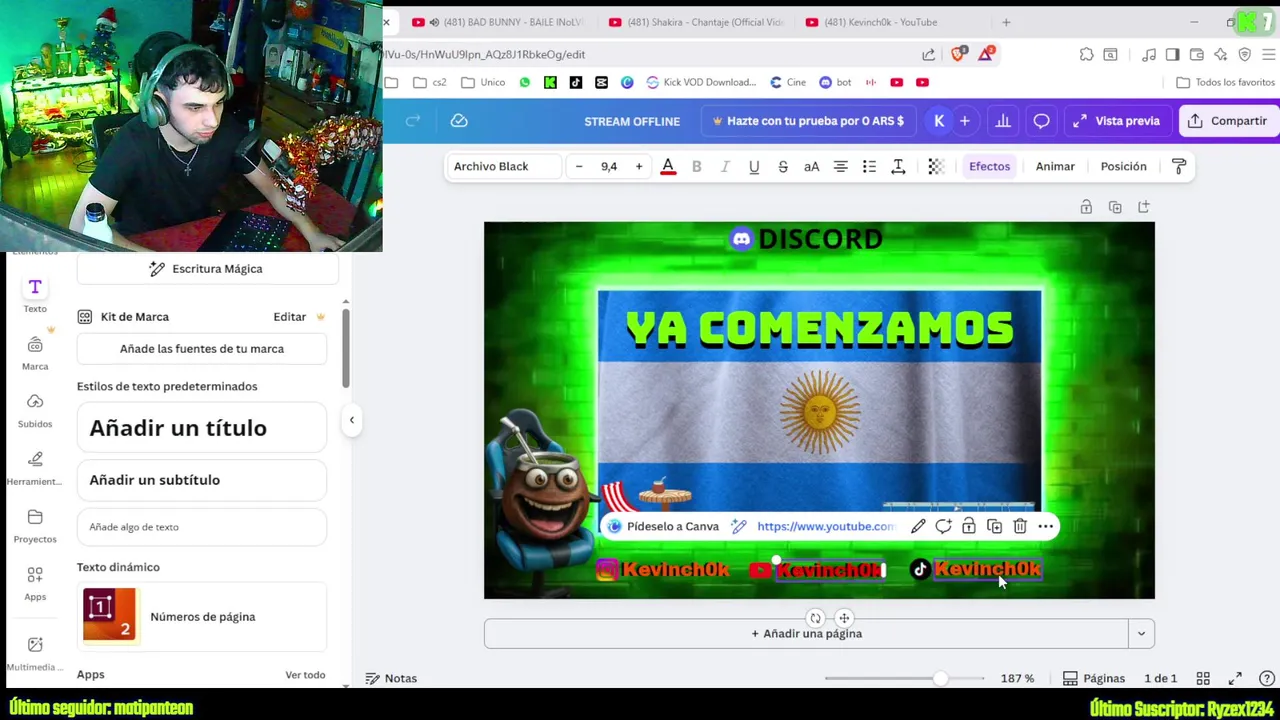Screen dimensions: 1280x720
Task: Increase font size with plus button
Action: pyautogui.click(x=639, y=166)
